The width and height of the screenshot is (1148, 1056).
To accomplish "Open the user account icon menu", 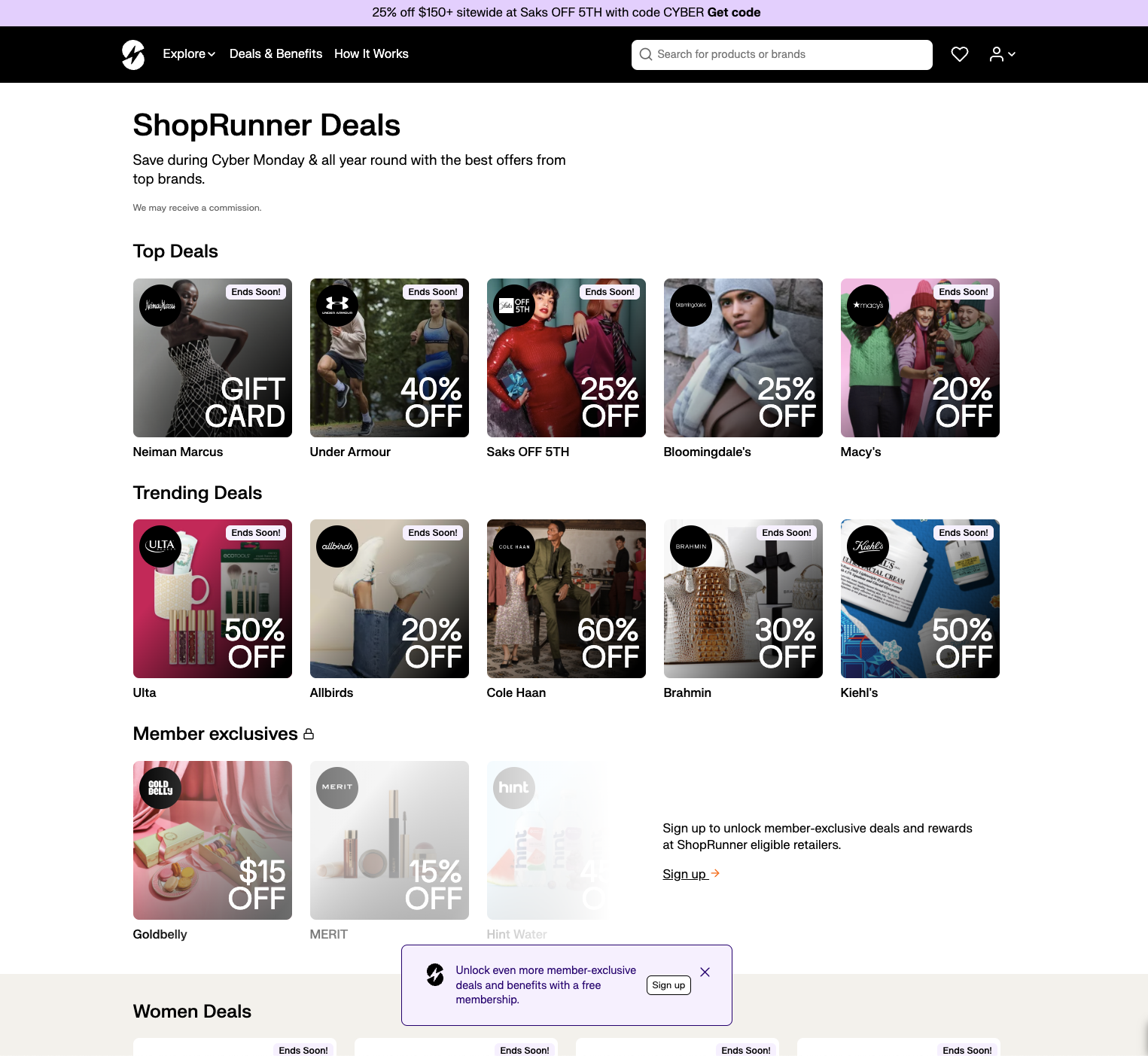I will point(1002,54).
